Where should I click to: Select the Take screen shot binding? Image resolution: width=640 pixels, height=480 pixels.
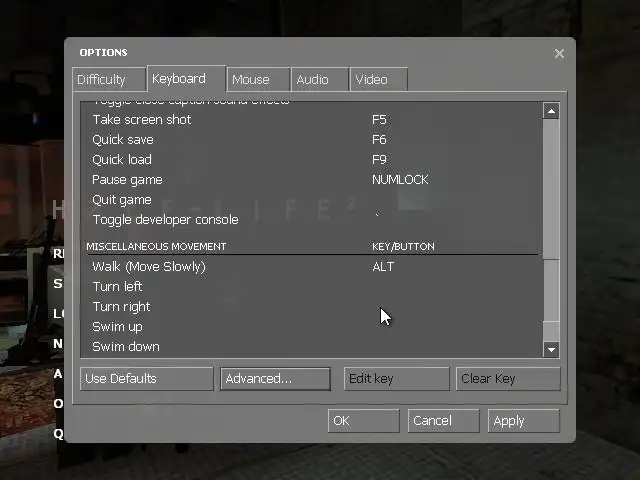tap(312, 120)
